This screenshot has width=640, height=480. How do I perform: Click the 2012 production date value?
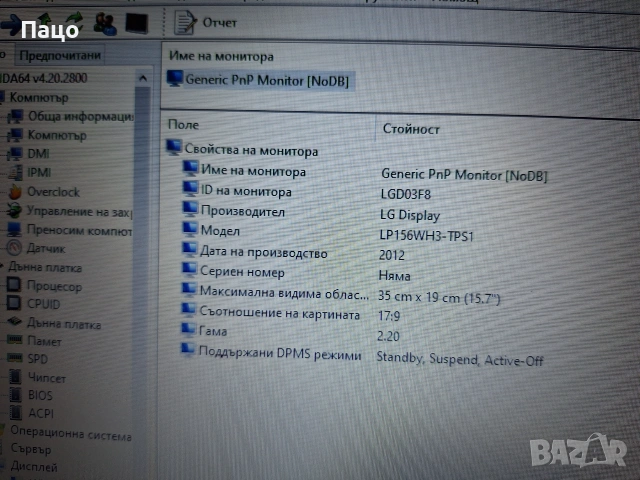[391, 255]
